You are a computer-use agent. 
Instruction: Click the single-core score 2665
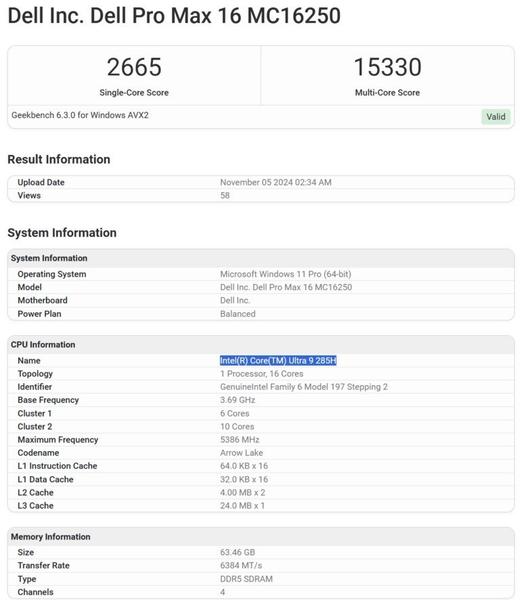134,67
